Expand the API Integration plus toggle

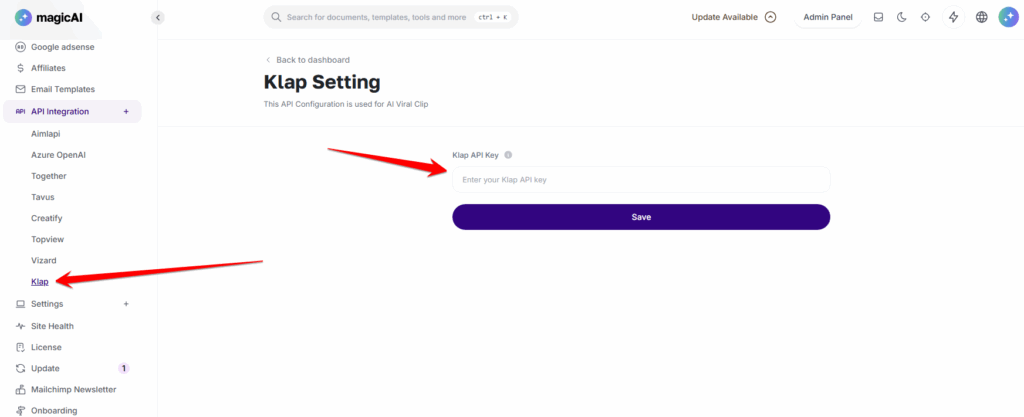point(126,112)
